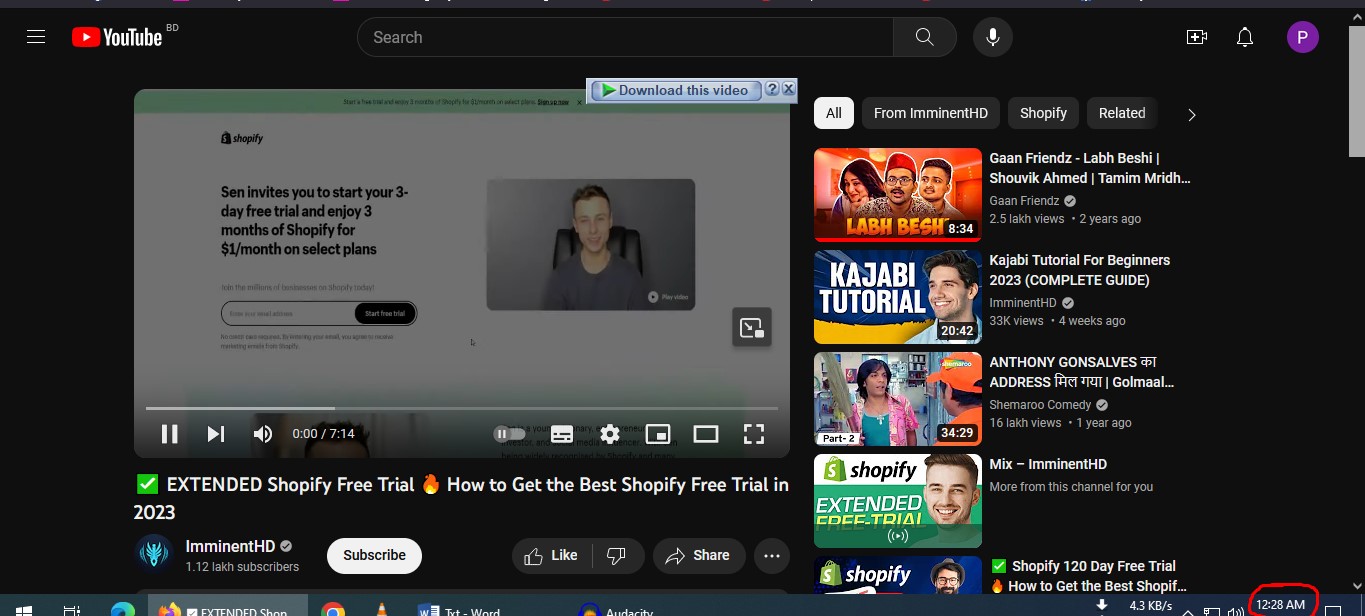This screenshot has width=1365, height=616.
Task: Select the From ImminentHD chip
Action: [x=931, y=113]
